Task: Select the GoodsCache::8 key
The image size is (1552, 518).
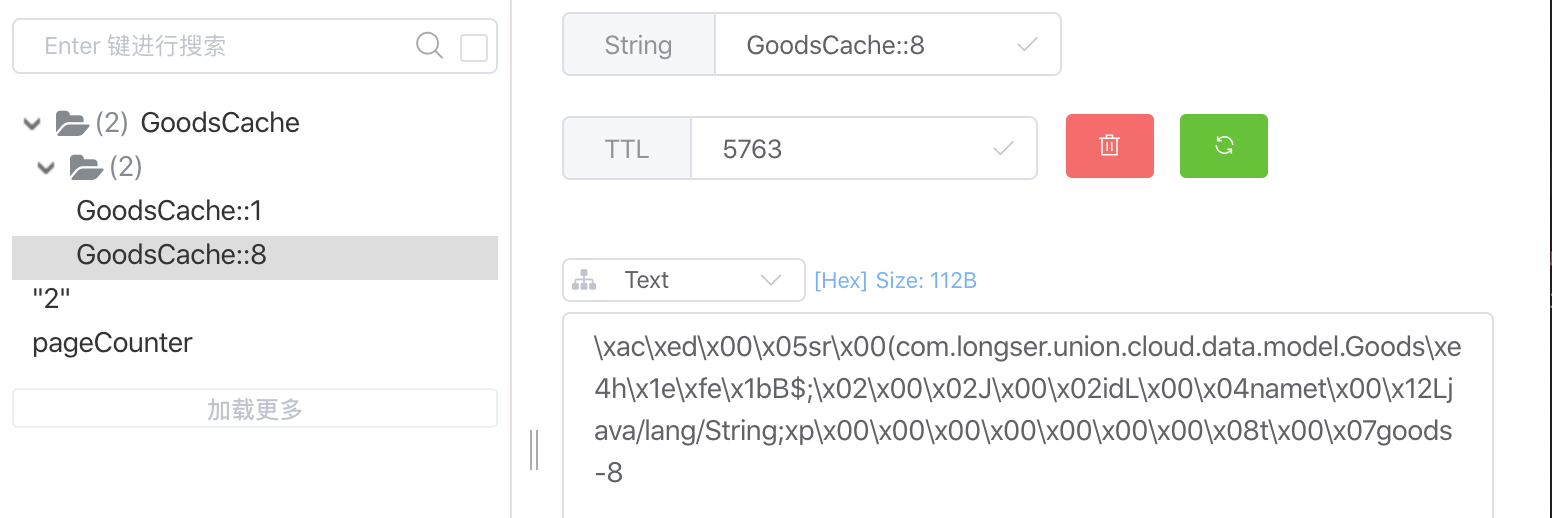Action: pos(171,255)
